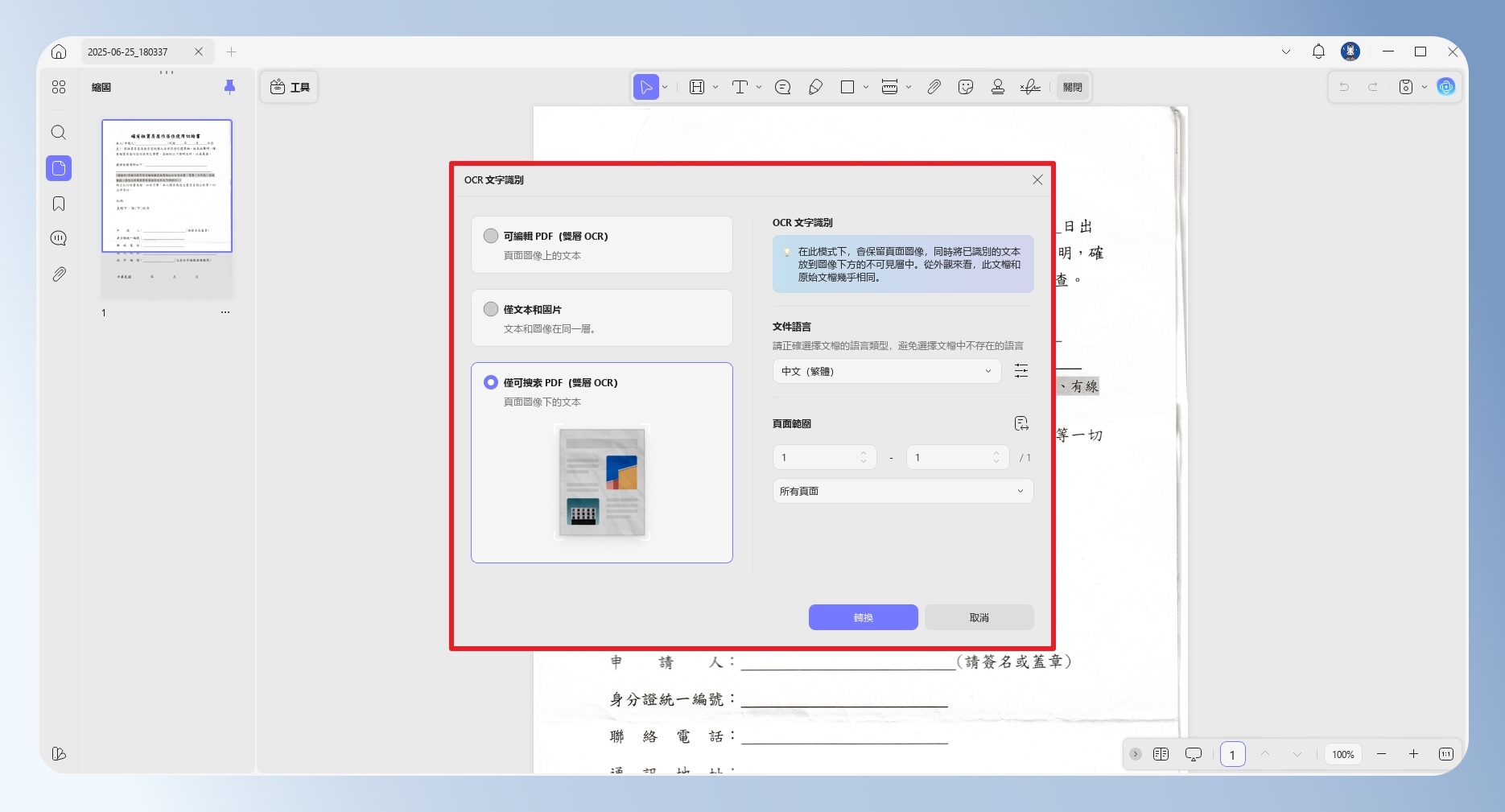Viewport: 1505px width, 812px height.
Task: Select the 僅文本和圖片 radio option
Action: click(491, 309)
